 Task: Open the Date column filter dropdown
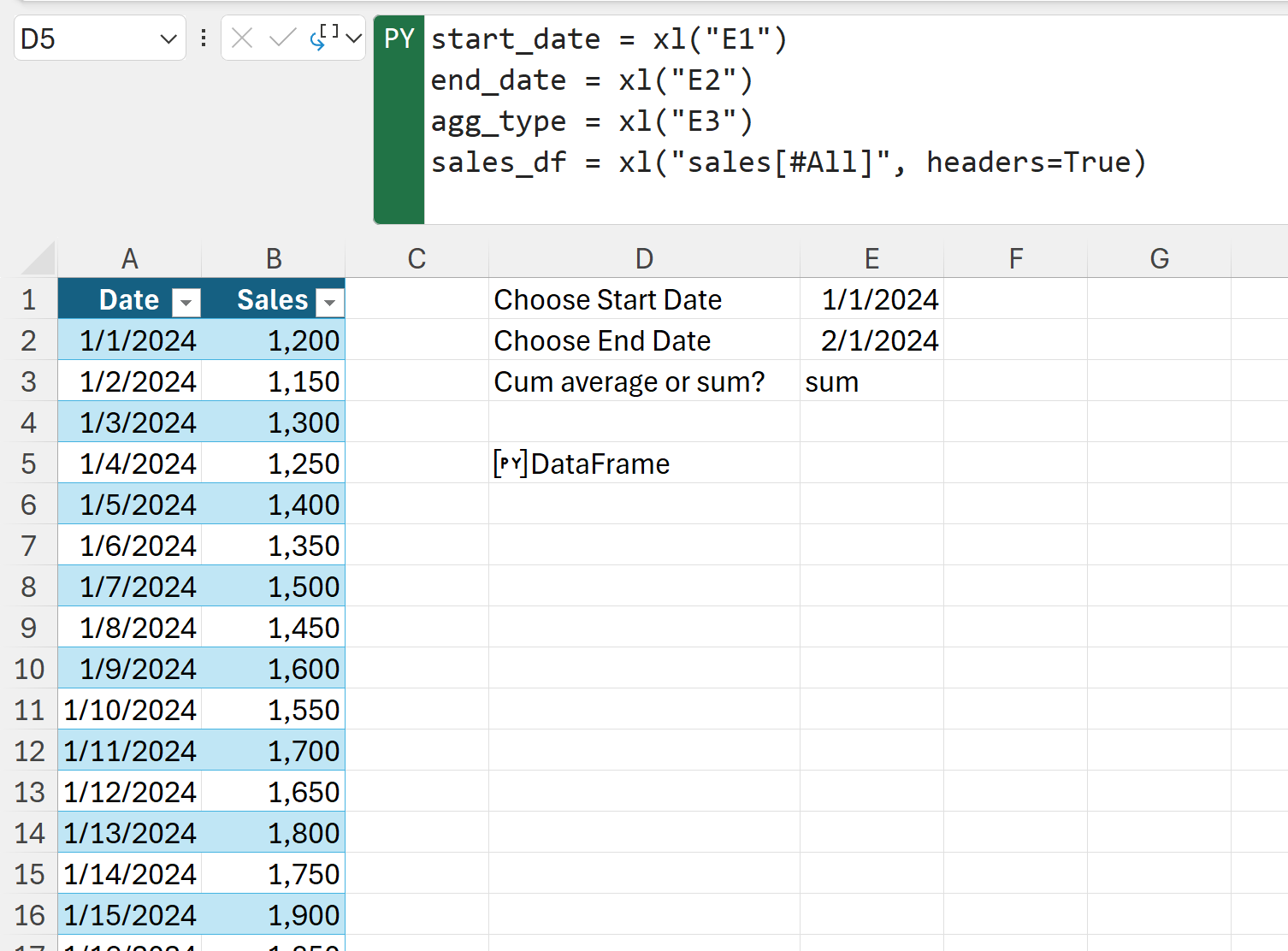pyautogui.click(x=186, y=302)
